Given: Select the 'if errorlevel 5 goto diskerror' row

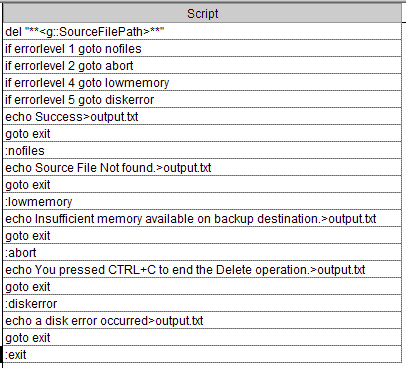Looking at the screenshot, I should click(202, 100).
